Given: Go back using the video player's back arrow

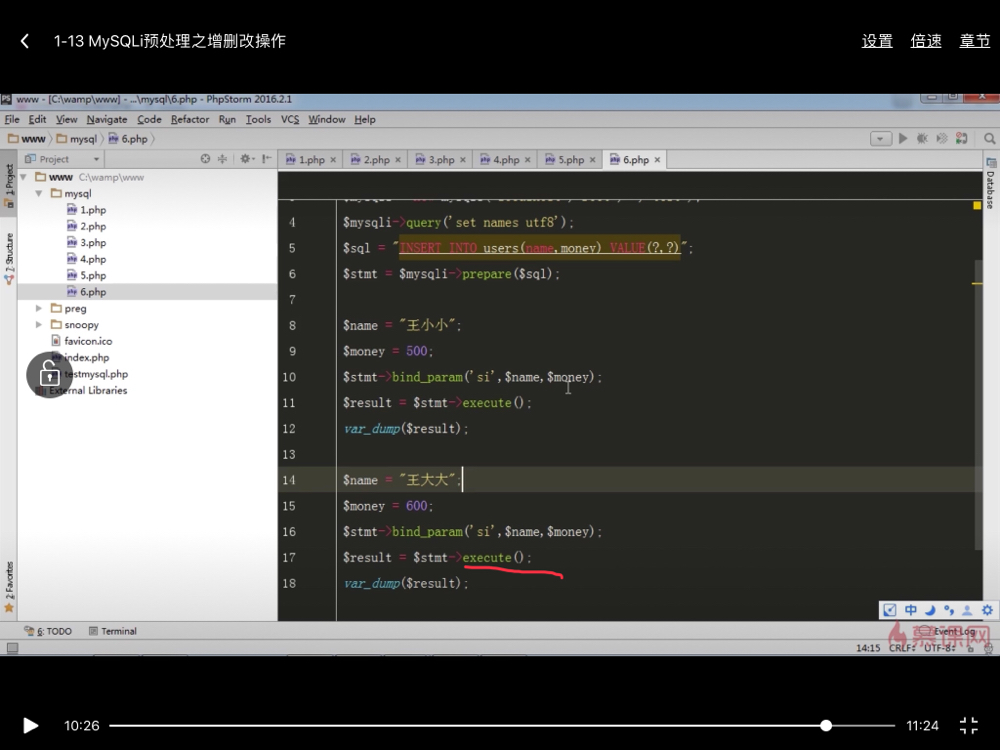Looking at the screenshot, I should point(25,42).
